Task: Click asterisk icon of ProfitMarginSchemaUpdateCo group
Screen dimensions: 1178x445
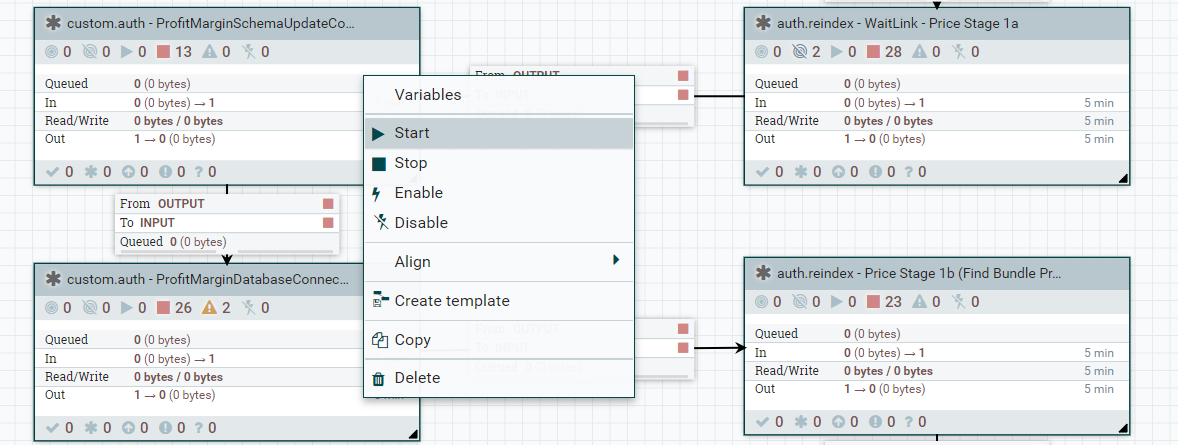Action: pyautogui.click(x=53, y=23)
